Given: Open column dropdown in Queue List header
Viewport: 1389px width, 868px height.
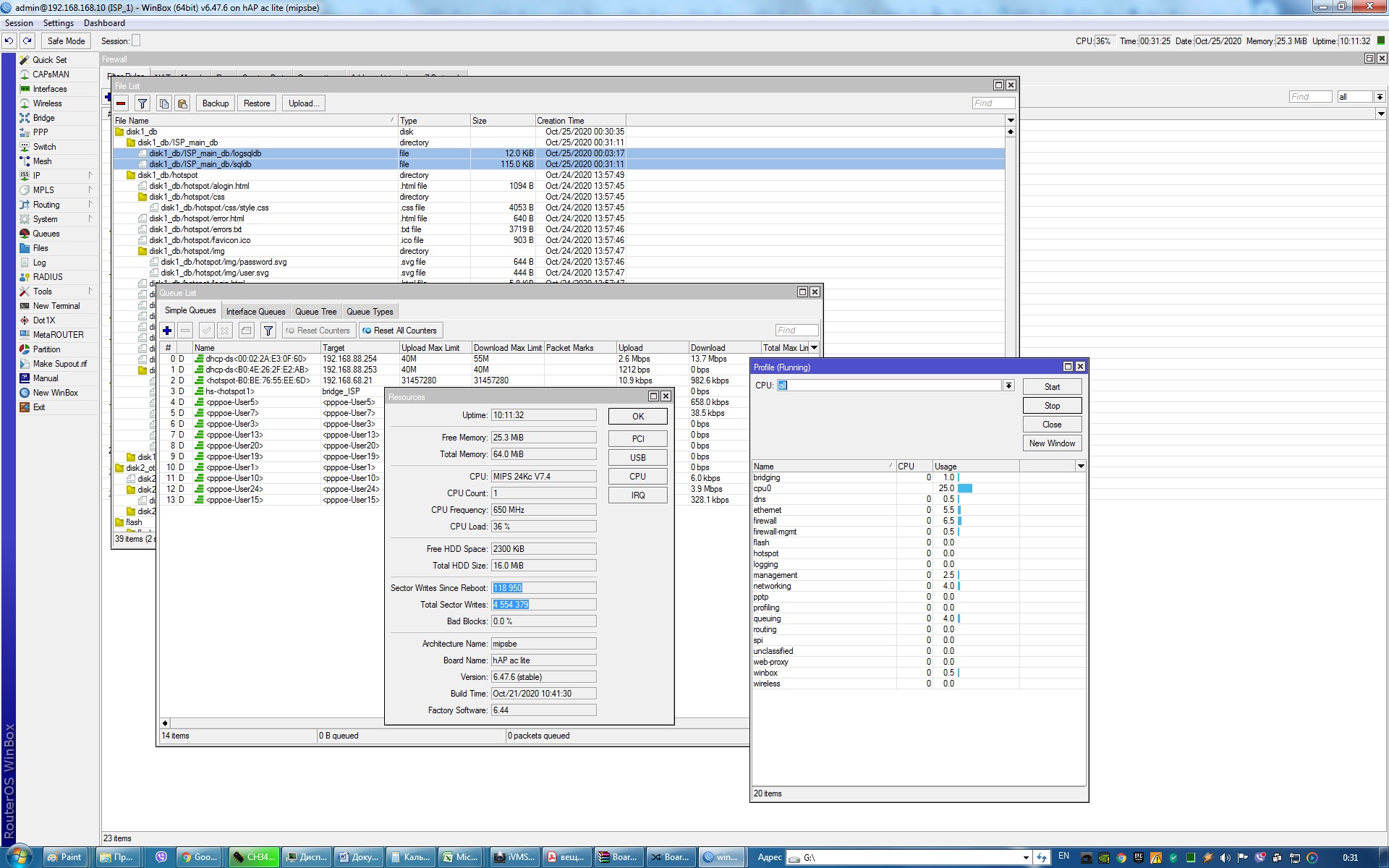Looking at the screenshot, I should (x=815, y=348).
